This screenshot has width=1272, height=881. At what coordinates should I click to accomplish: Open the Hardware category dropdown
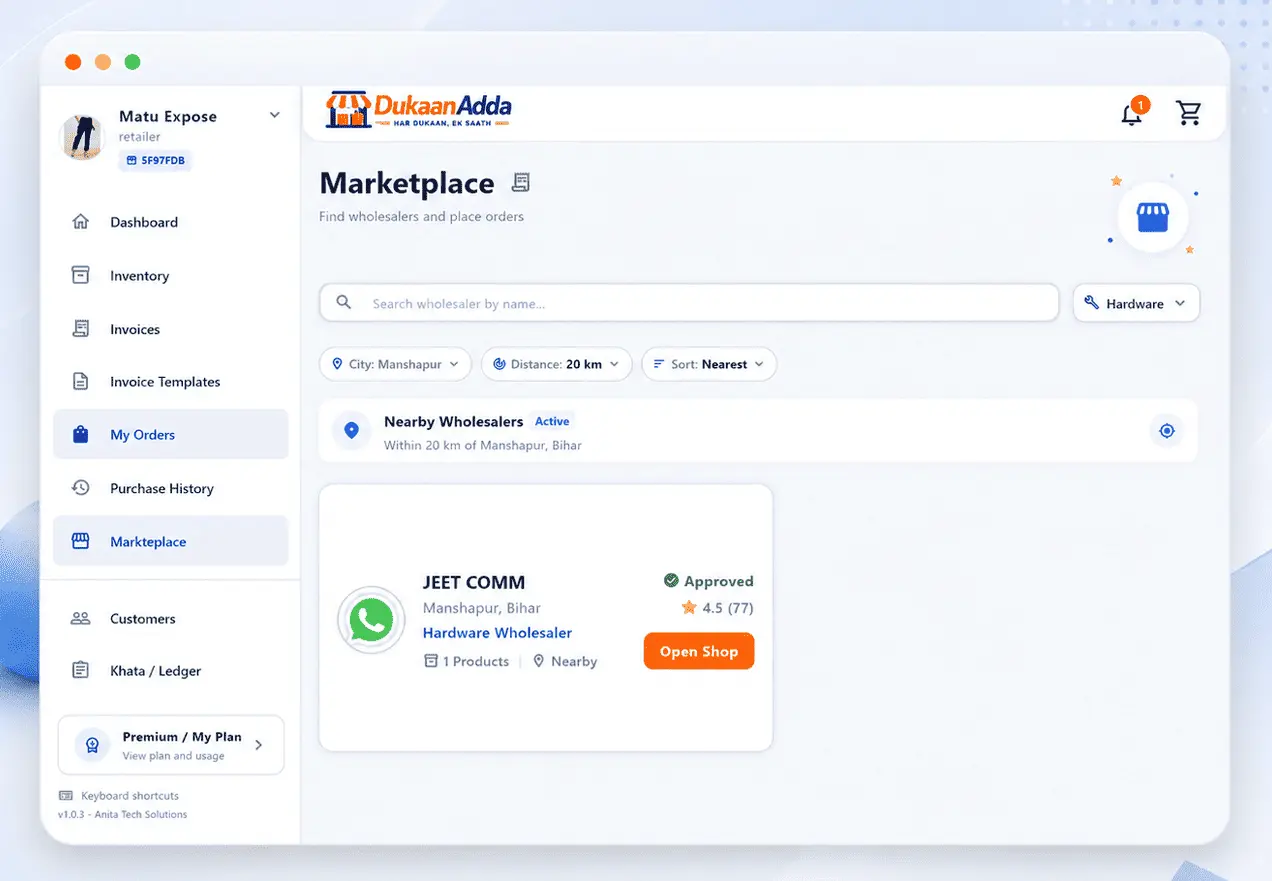(x=1136, y=303)
